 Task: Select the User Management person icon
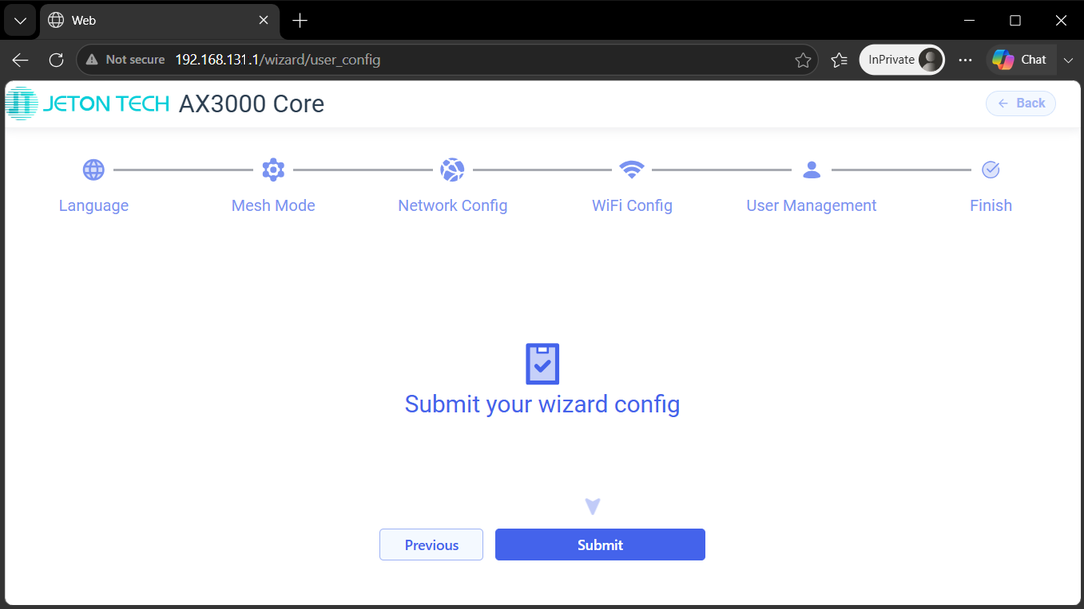pos(812,169)
